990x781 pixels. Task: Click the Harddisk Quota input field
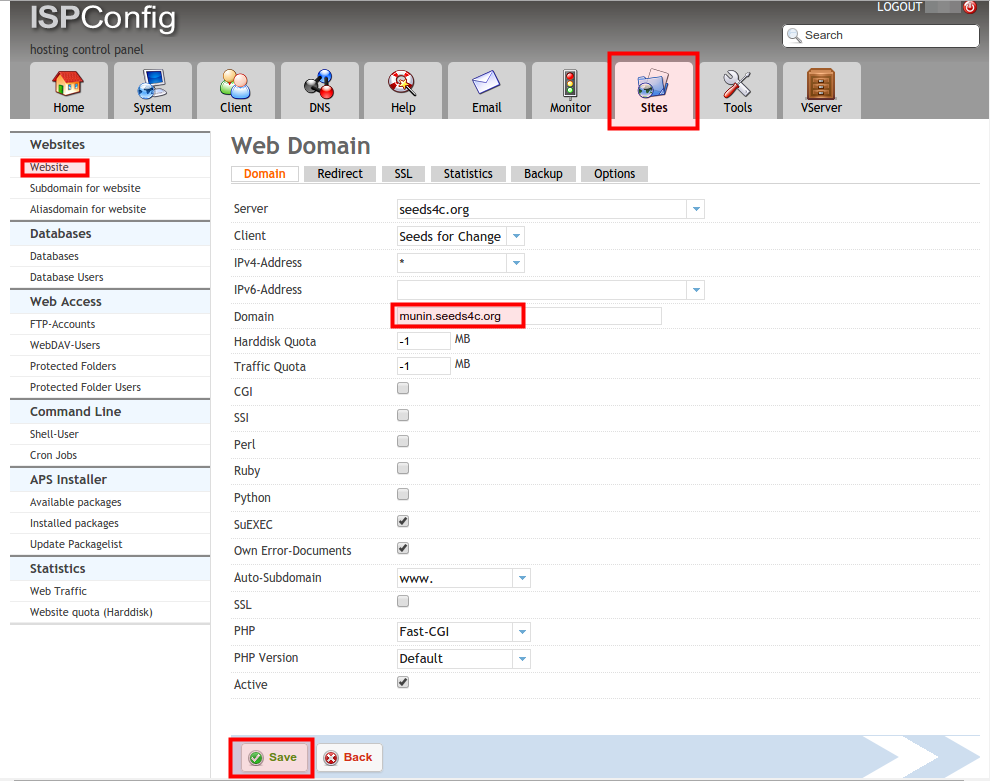click(424, 341)
